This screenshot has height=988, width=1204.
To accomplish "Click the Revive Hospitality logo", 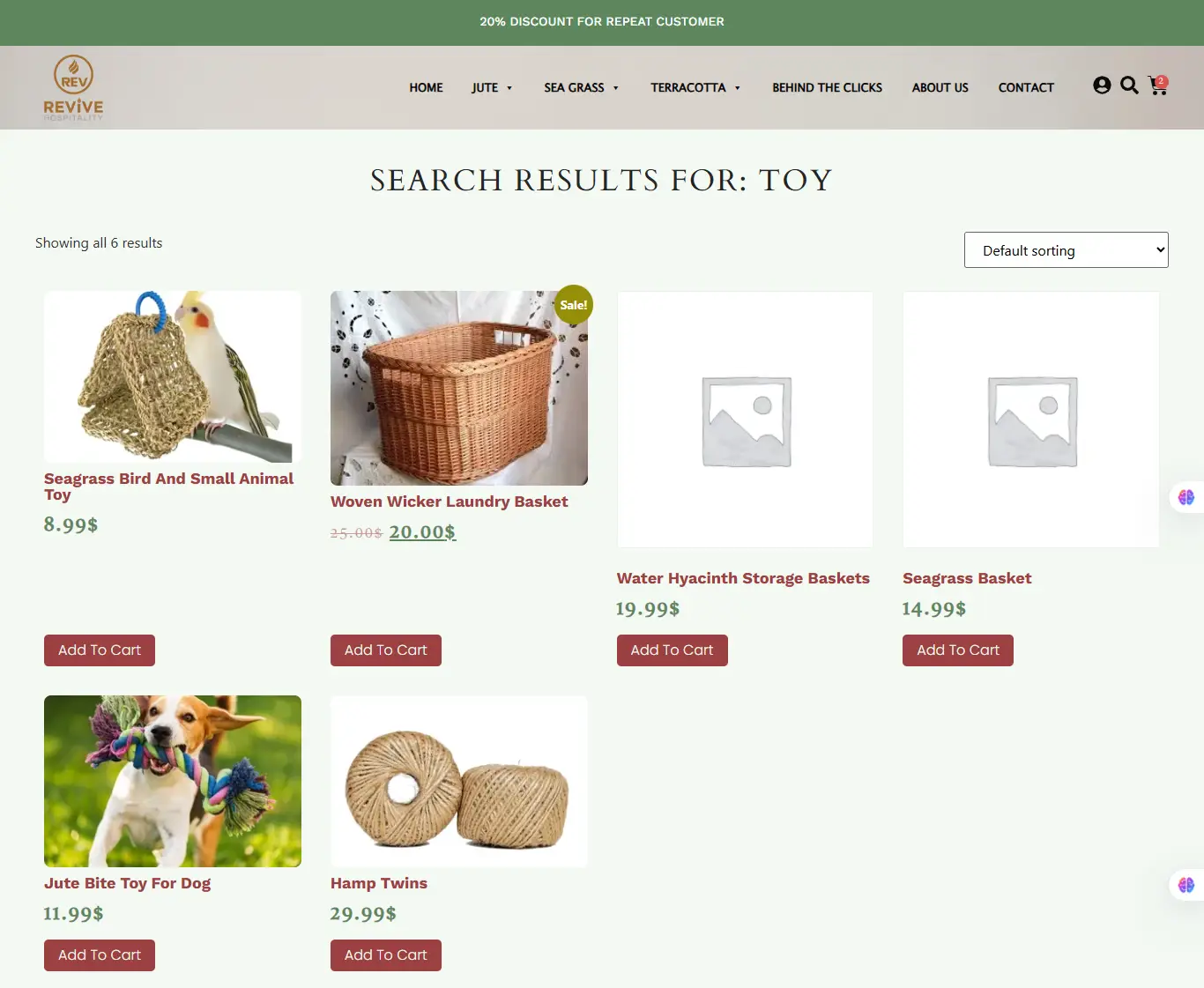I will (73, 88).
